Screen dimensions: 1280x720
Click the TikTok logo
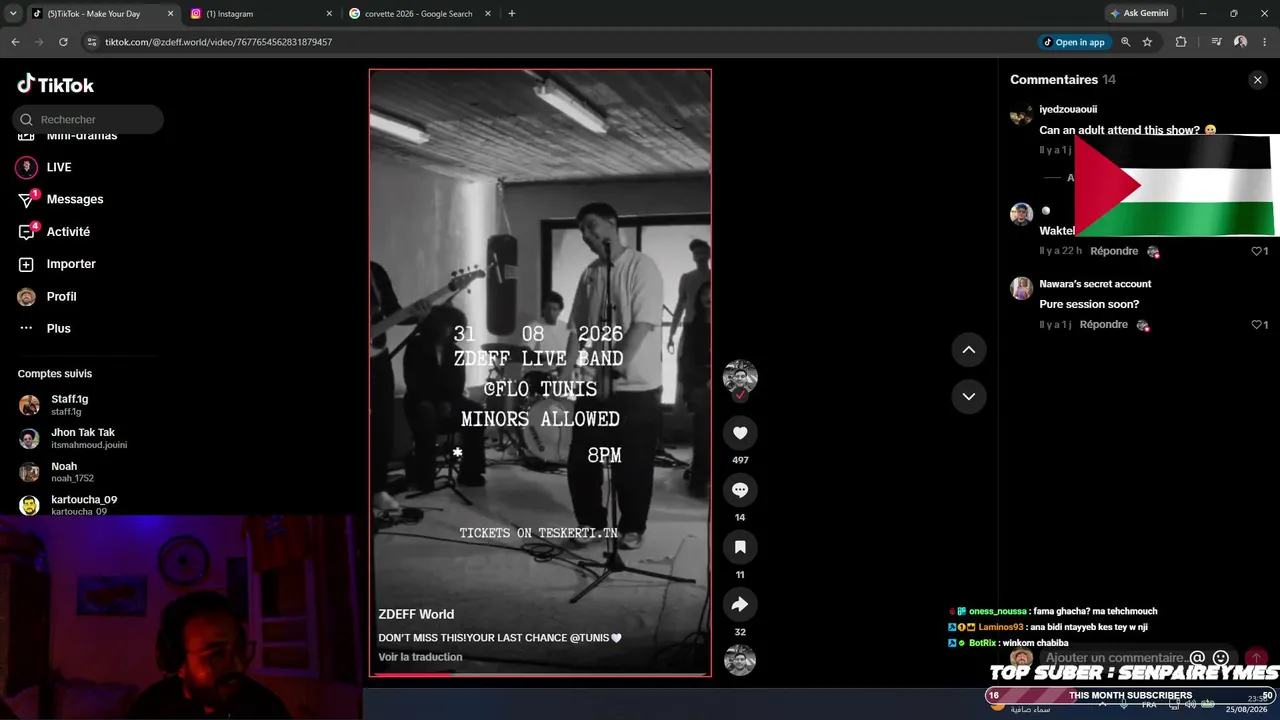tap(56, 85)
